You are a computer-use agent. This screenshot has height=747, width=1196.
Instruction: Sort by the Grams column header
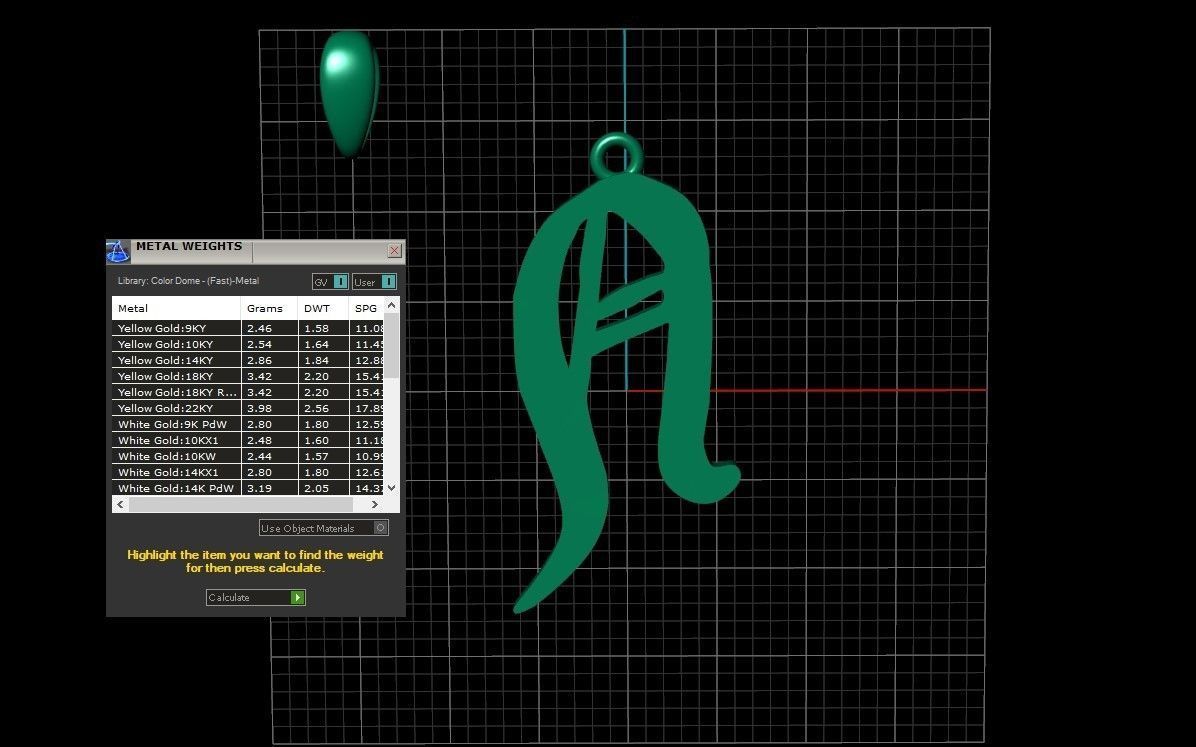(x=269, y=308)
